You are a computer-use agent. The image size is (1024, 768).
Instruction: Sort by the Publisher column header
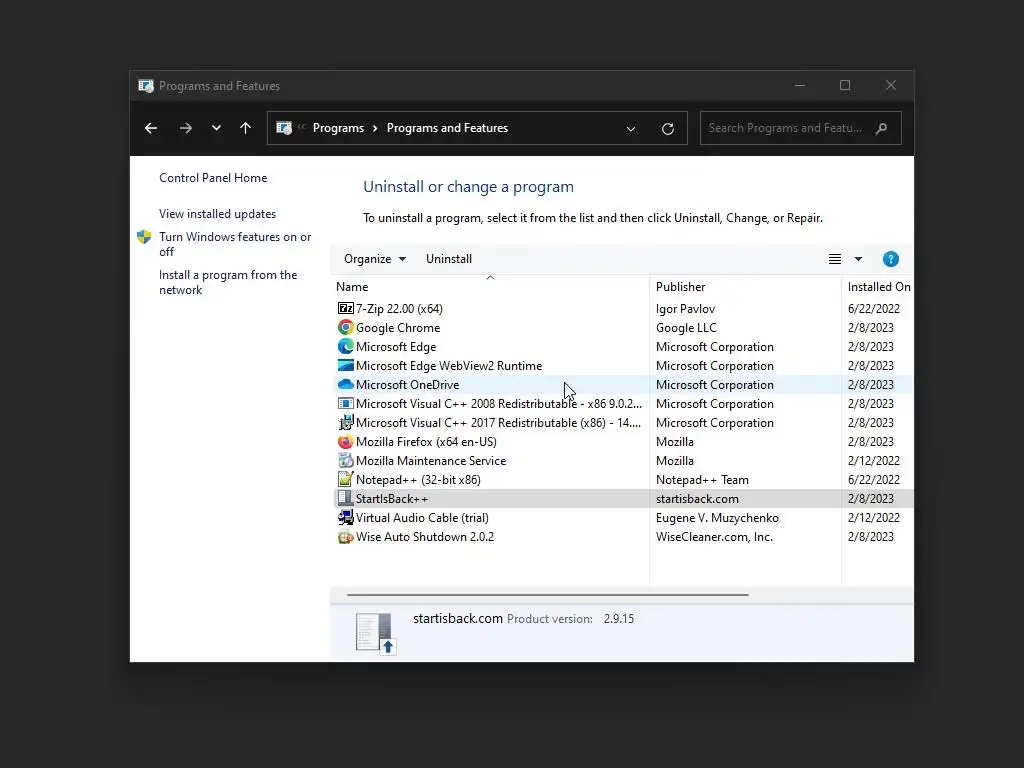[745, 287]
